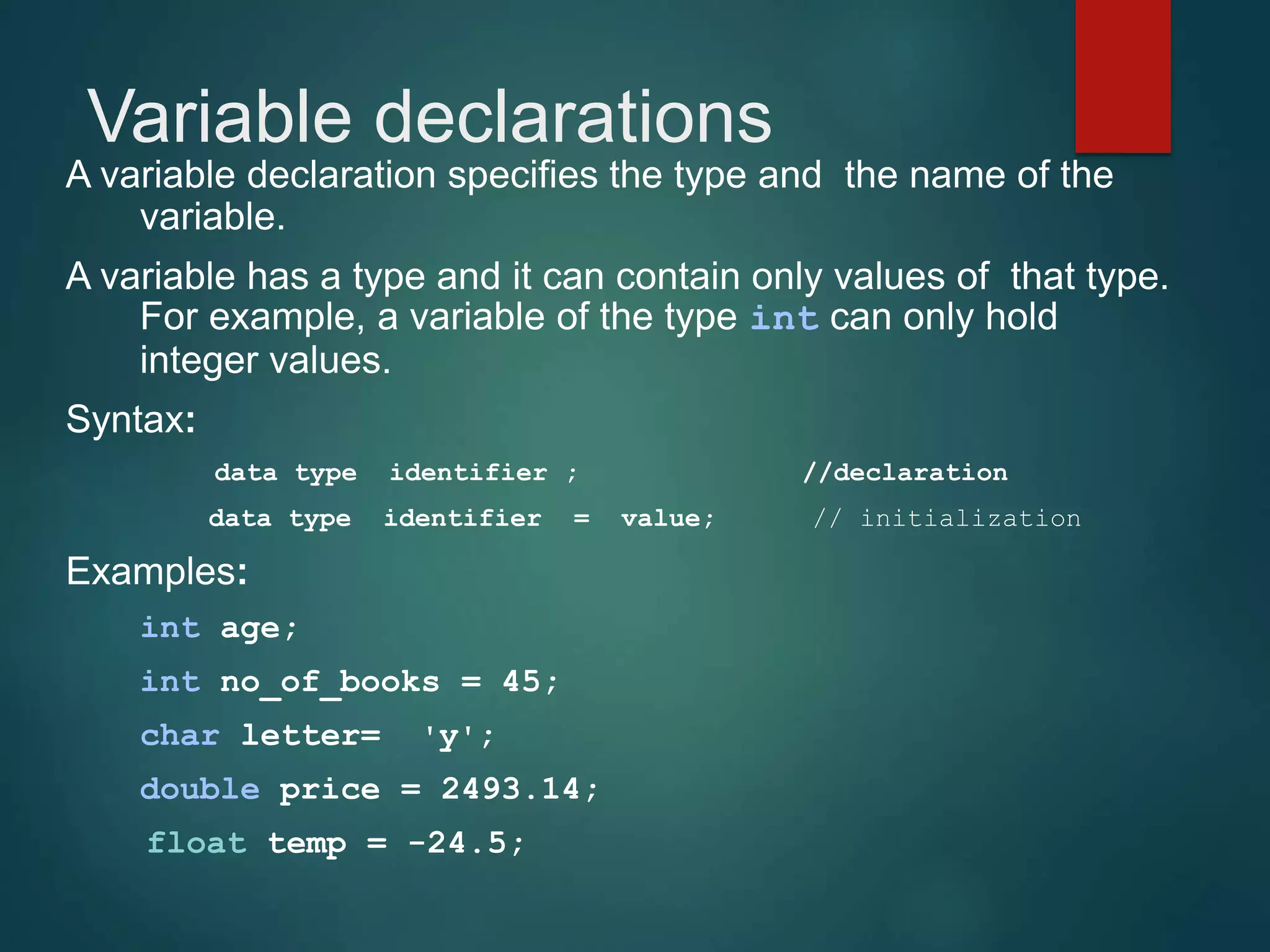The height and width of the screenshot is (952, 1270).
Task: Click the 'double' keyword
Action: point(200,790)
